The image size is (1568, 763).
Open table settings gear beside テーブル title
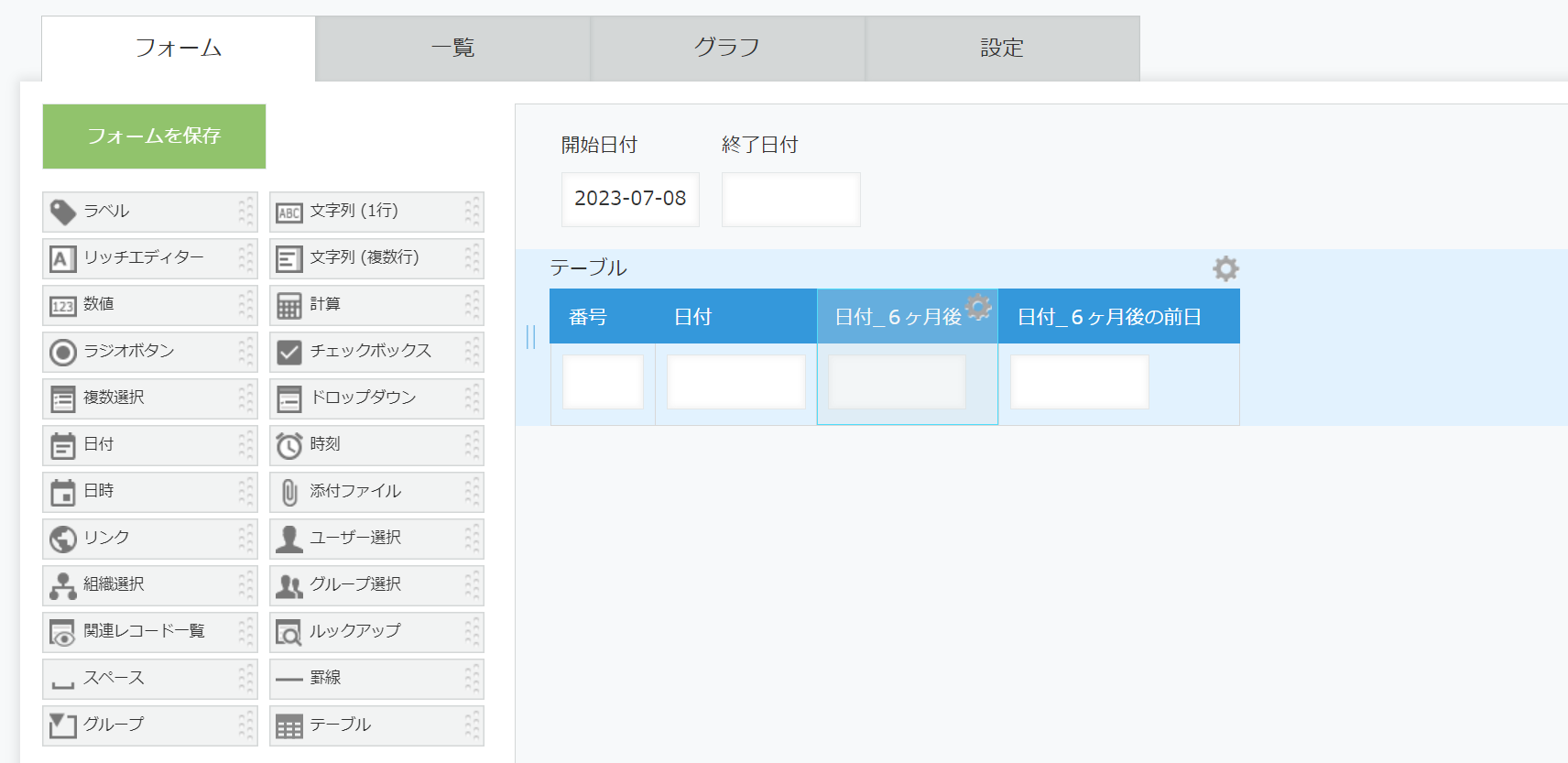(x=1225, y=268)
